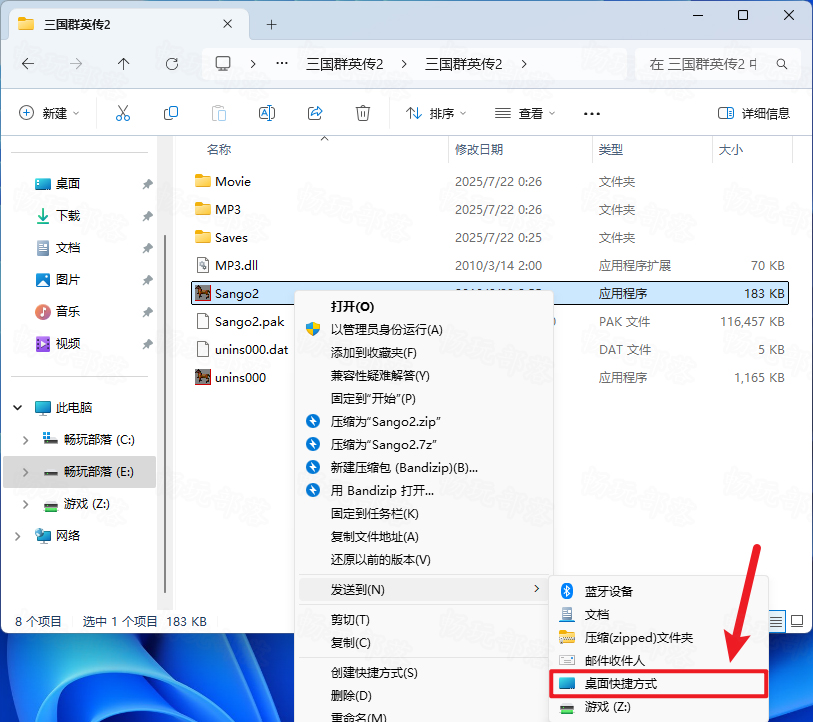
Task: Expand hidden breadcrumb path with ellipsis
Action: click(x=282, y=64)
